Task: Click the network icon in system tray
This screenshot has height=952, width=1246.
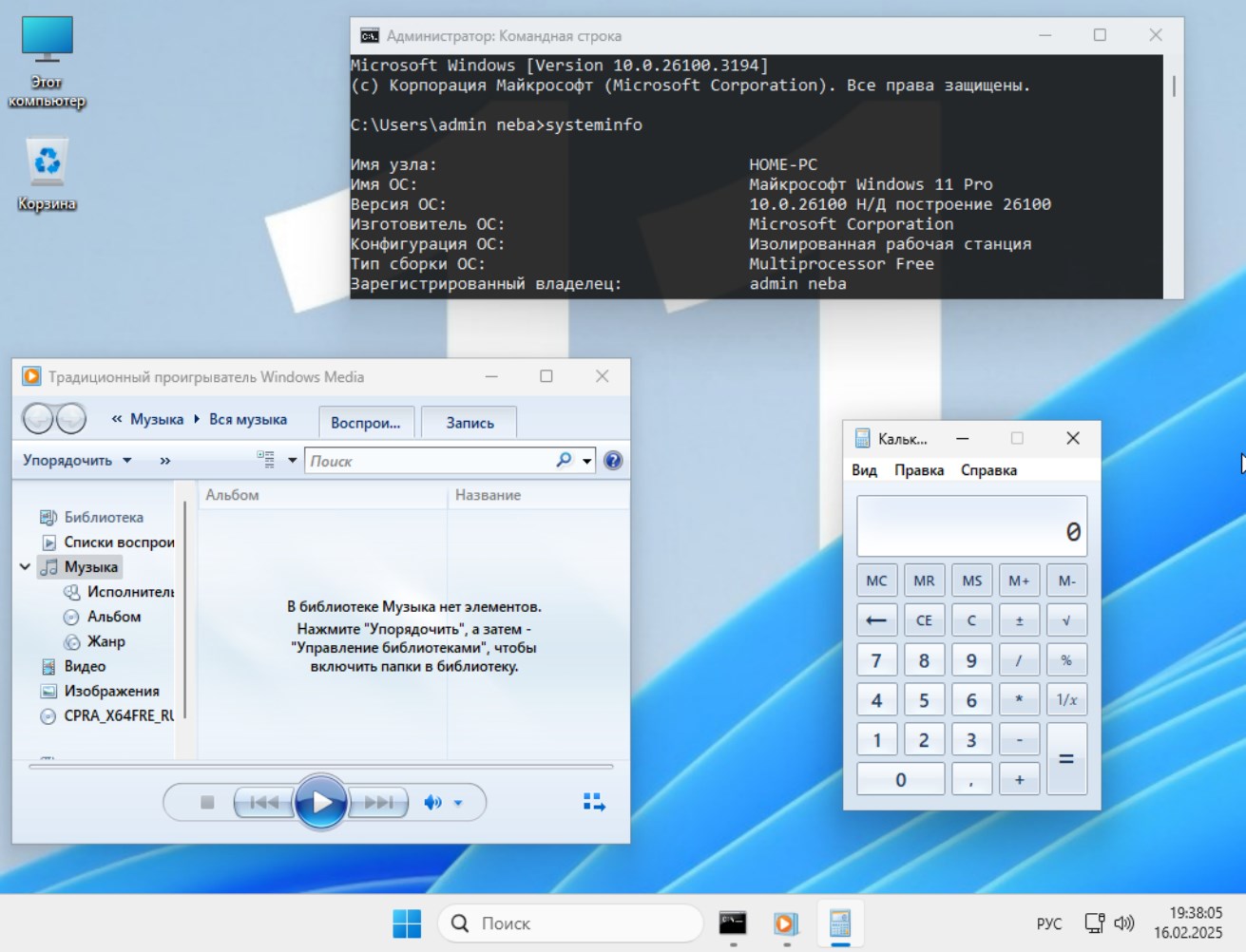Action: pos(1095,923)
